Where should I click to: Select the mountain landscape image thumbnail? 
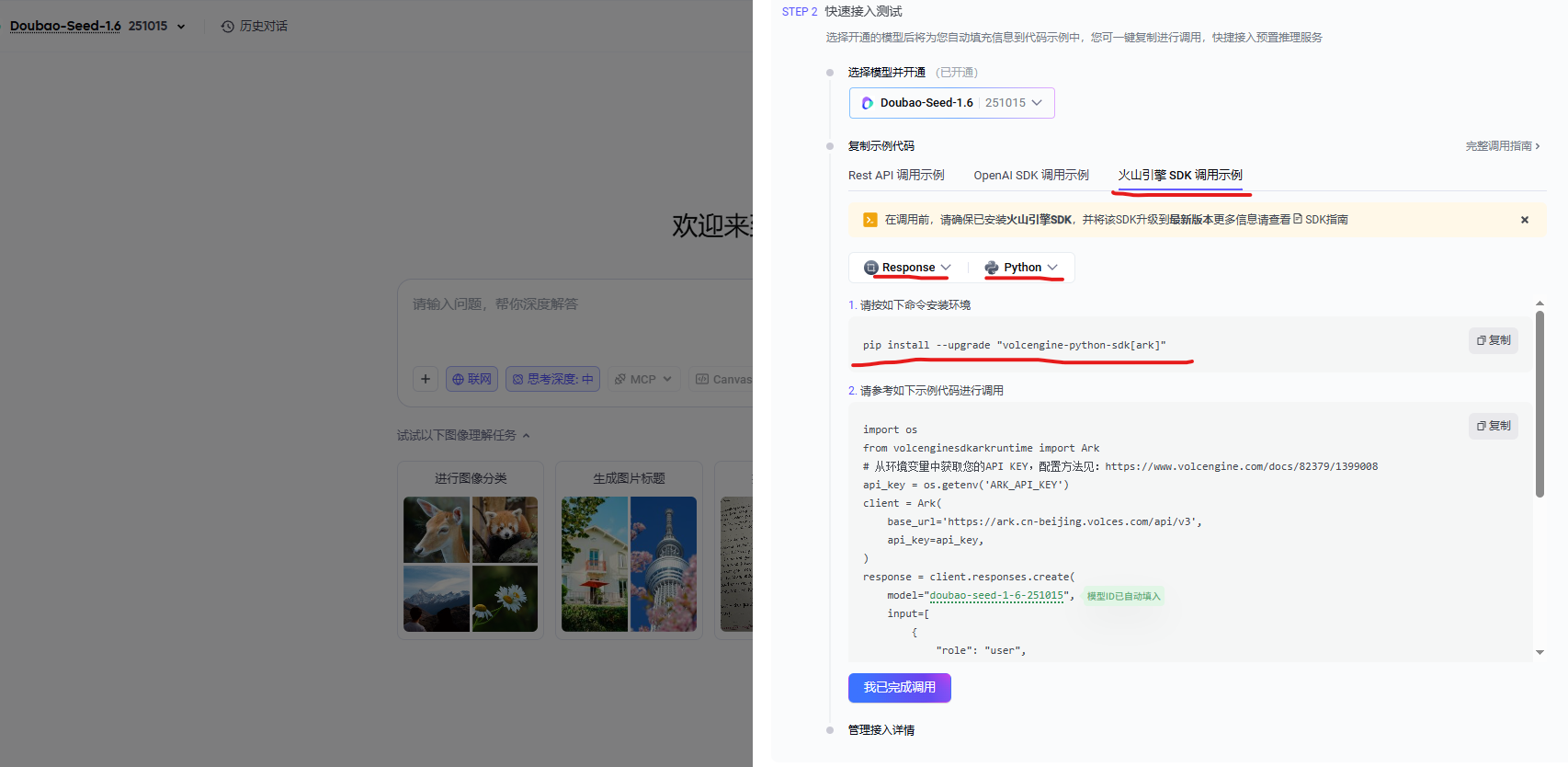[437, 598]
